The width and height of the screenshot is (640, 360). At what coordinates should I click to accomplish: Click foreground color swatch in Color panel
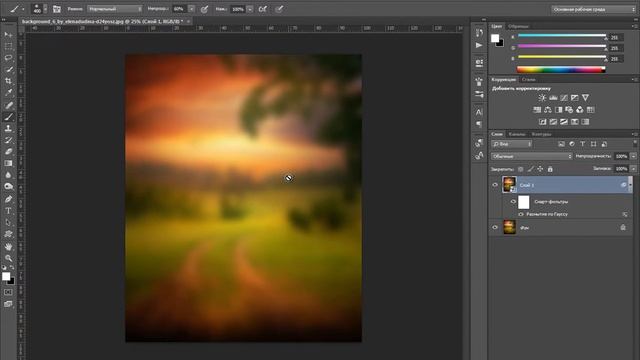click(495, 38)
